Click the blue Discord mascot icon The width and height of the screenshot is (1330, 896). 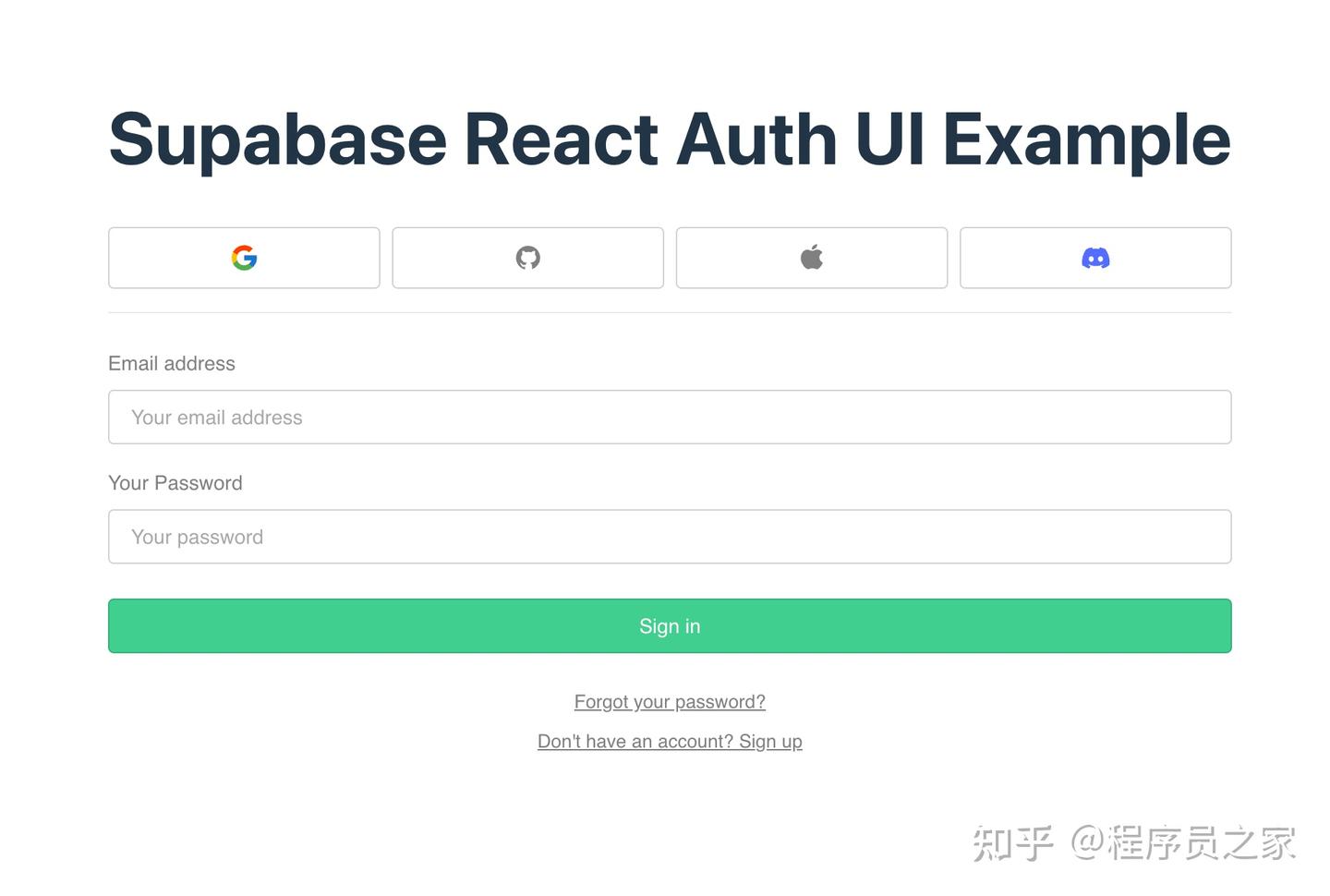pyautogui.click(x=1095, y=258)
